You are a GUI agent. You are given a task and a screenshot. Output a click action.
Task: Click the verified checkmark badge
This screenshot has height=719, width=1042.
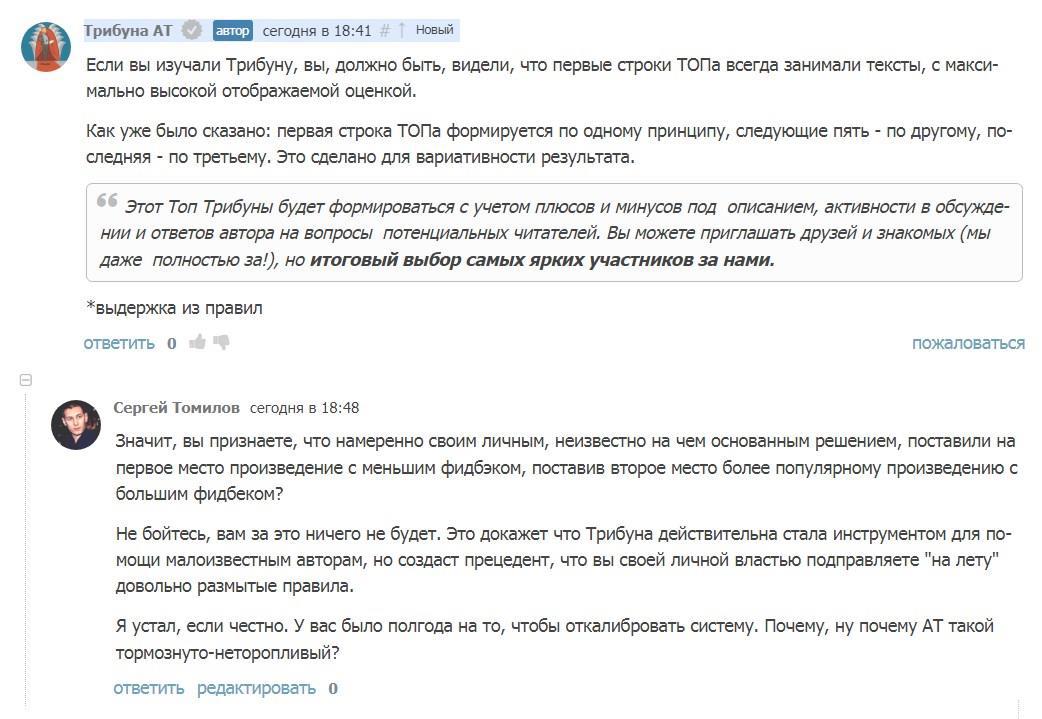pos(193,31)
